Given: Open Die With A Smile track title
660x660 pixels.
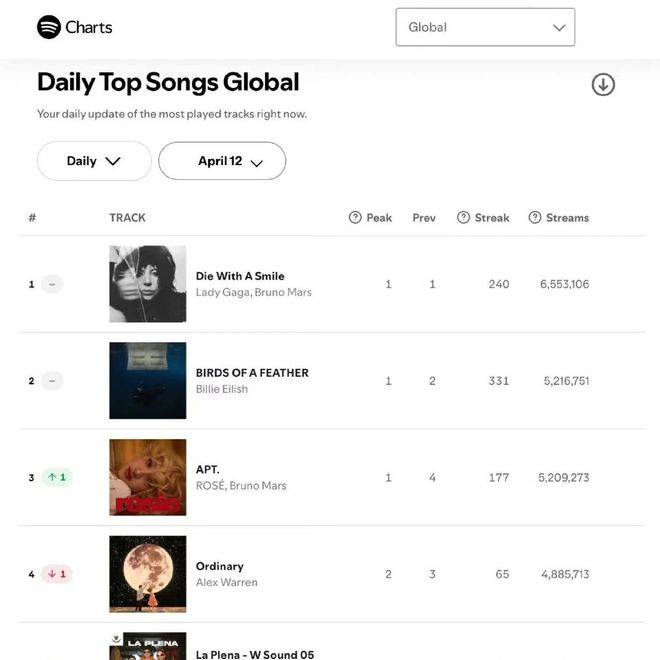Looking at the screenshot, I should pyautogui.click(x=240, y=276).
